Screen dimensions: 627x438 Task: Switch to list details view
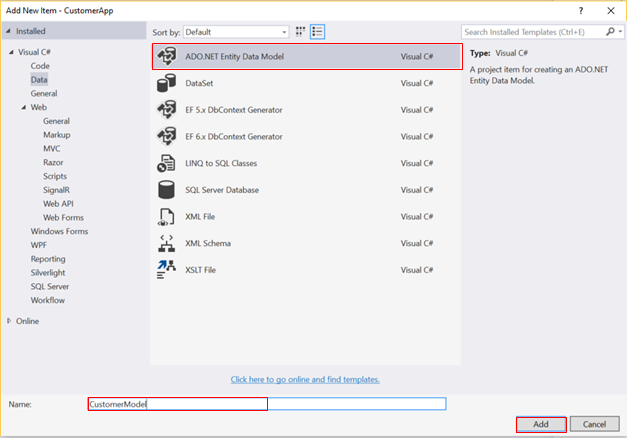click(317, 32)
